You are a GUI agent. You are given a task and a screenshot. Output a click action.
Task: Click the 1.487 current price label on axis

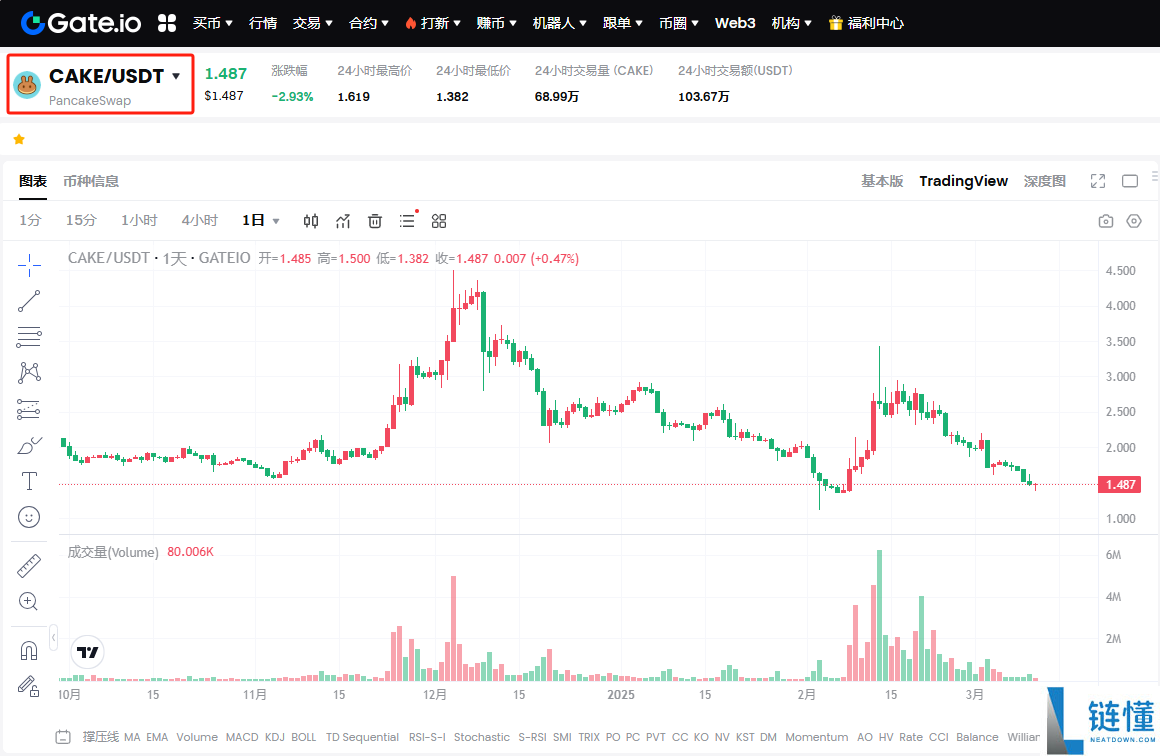click(1119, 485)
